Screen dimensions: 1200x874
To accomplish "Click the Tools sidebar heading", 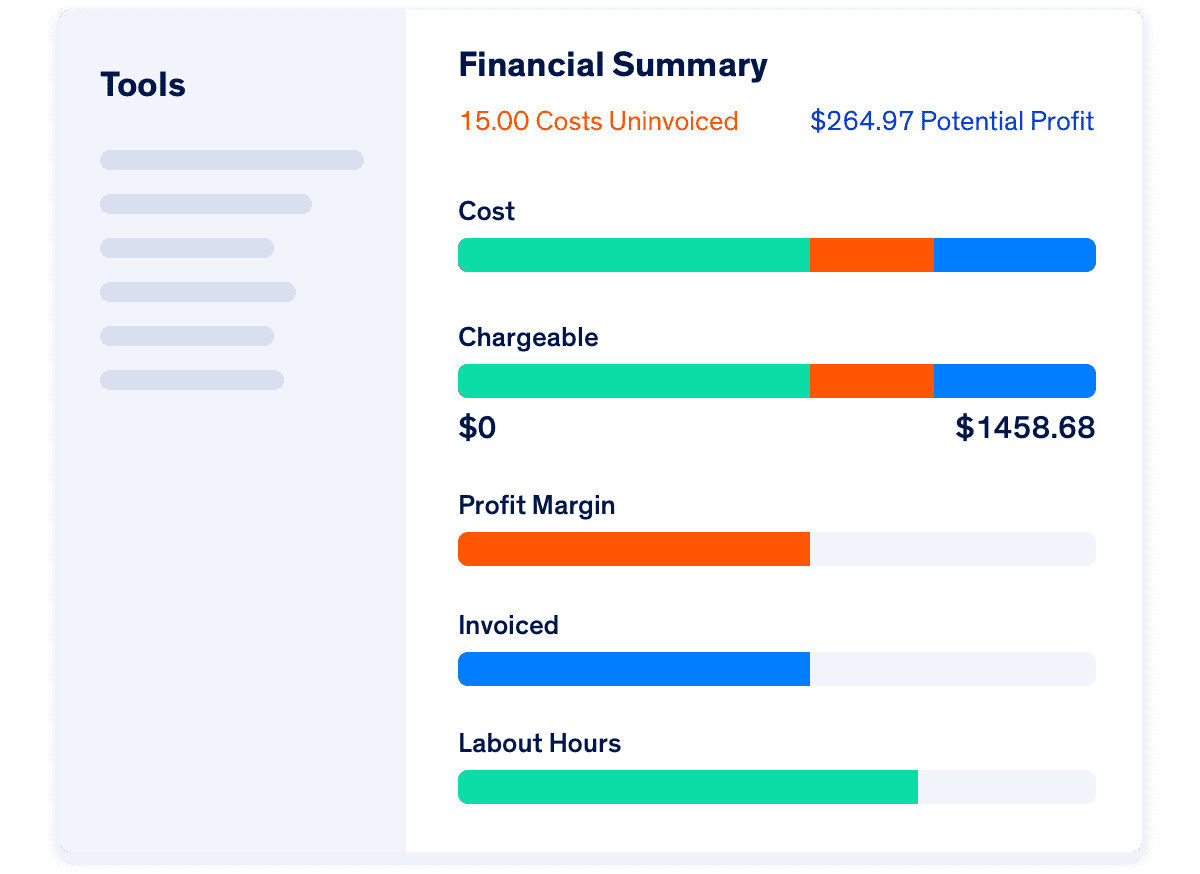I will point(143,85).
